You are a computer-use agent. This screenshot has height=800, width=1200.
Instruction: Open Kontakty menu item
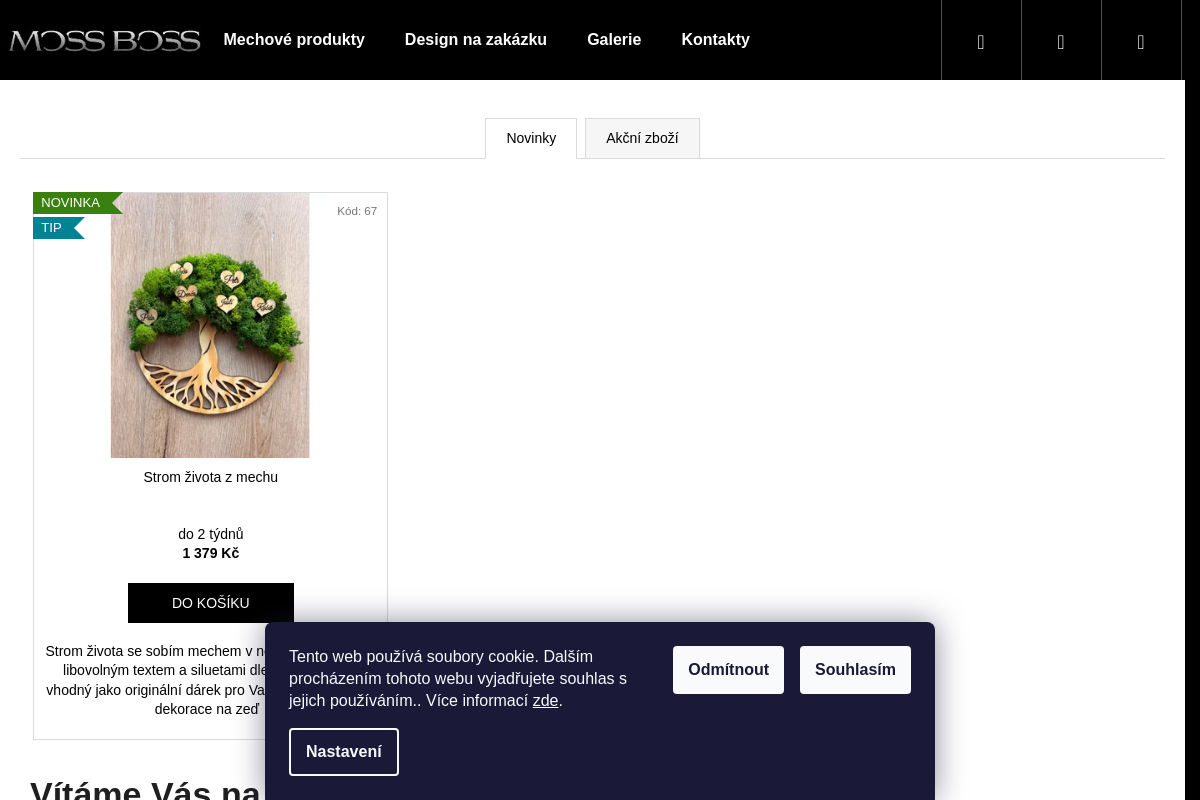[715, 40]
